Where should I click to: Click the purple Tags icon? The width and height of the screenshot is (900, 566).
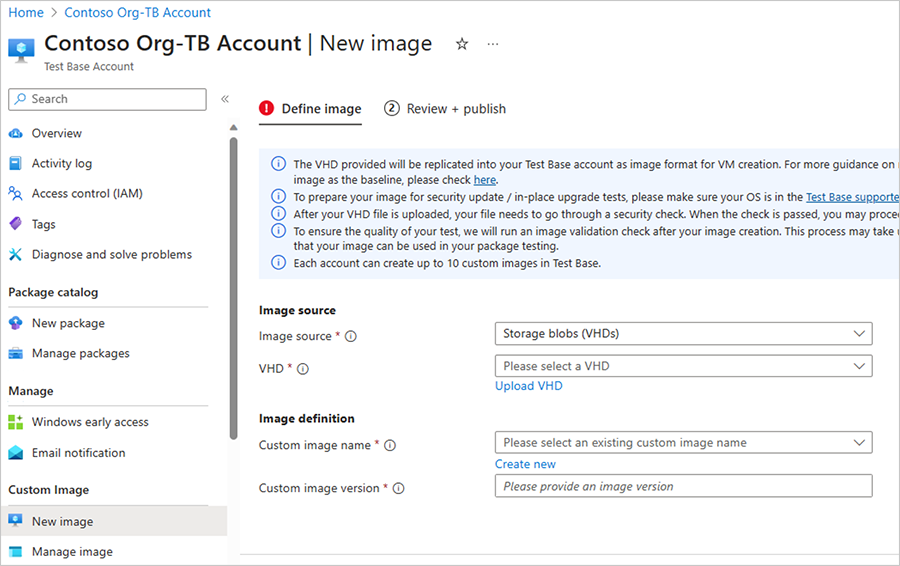click(x=15, y=224)
